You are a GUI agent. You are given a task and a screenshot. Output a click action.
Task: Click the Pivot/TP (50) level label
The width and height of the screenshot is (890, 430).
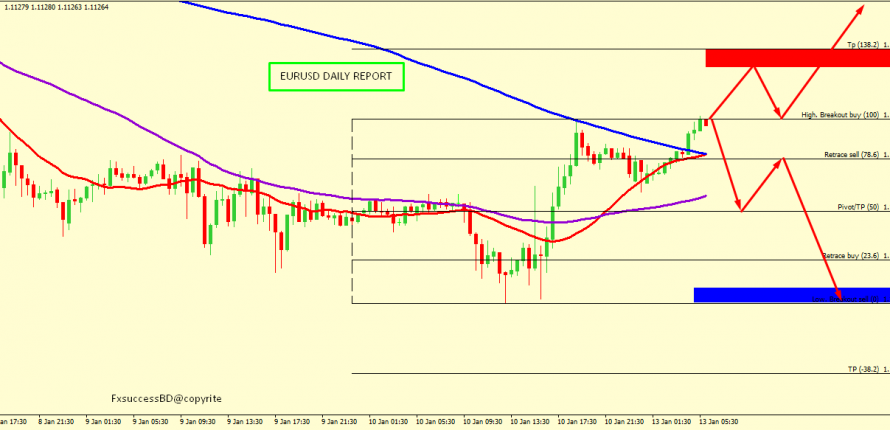(x=860, y=206)
